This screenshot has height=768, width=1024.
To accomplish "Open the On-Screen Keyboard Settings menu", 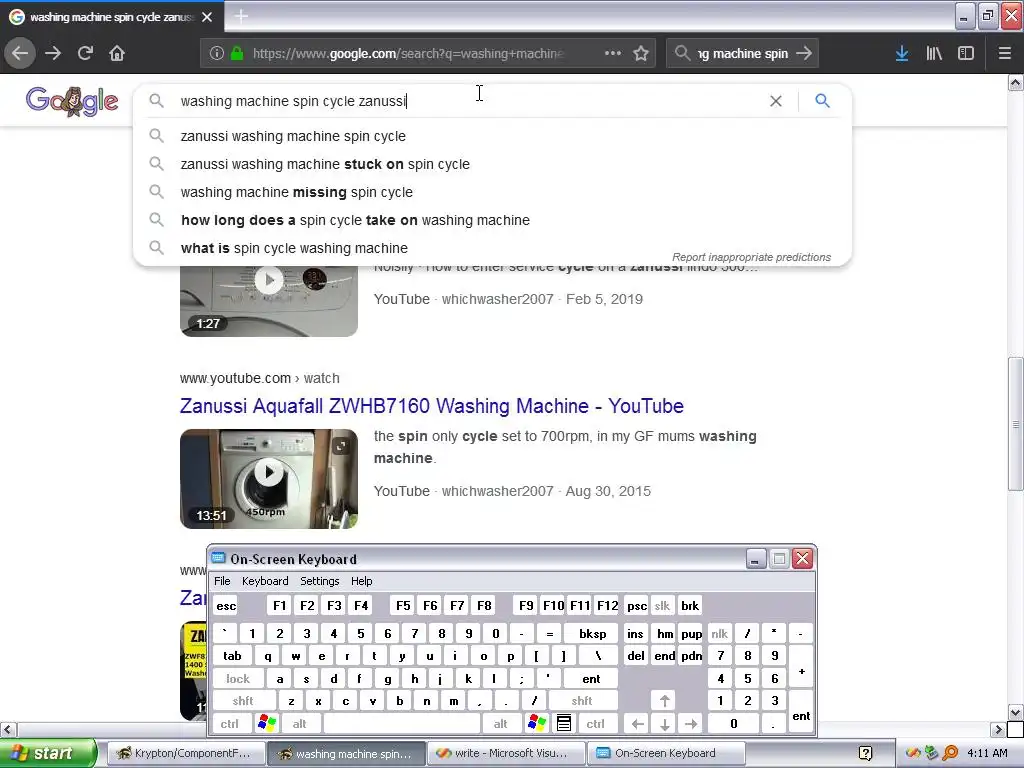I will (319, 581).
